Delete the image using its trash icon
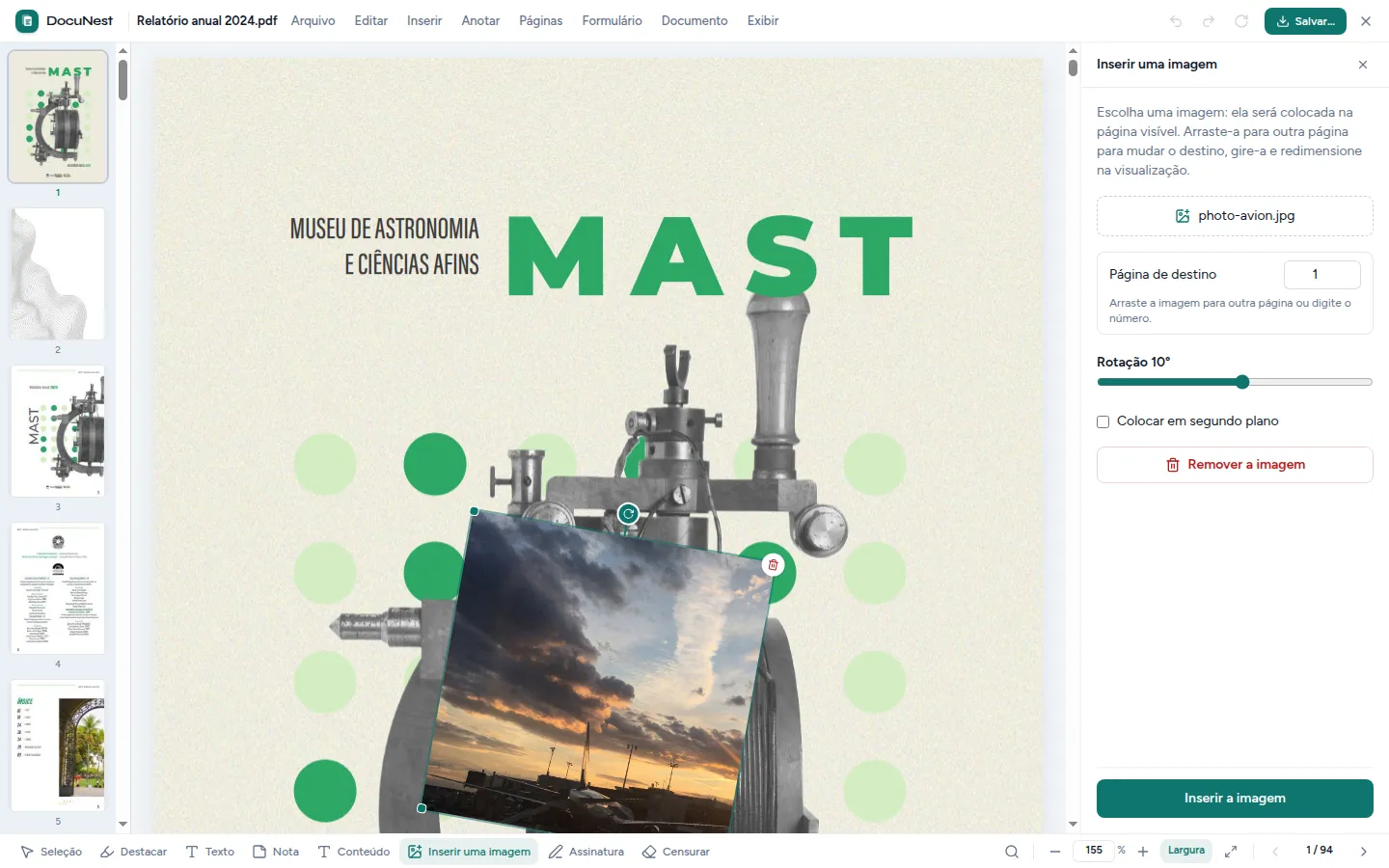 (773, 565)
